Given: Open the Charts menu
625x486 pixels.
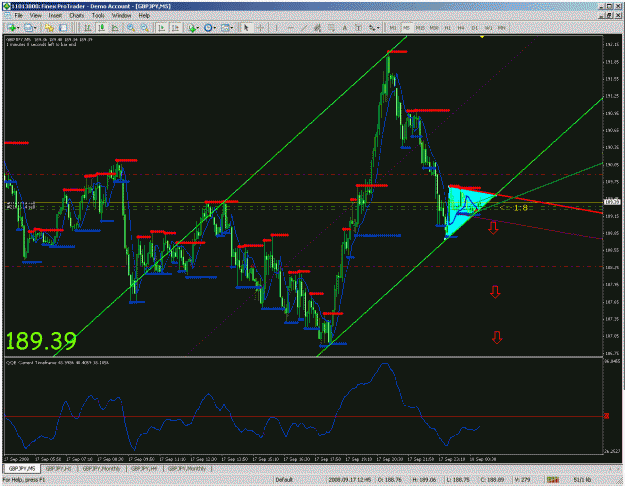Looking at the screenshot, I should pos(77,16).
